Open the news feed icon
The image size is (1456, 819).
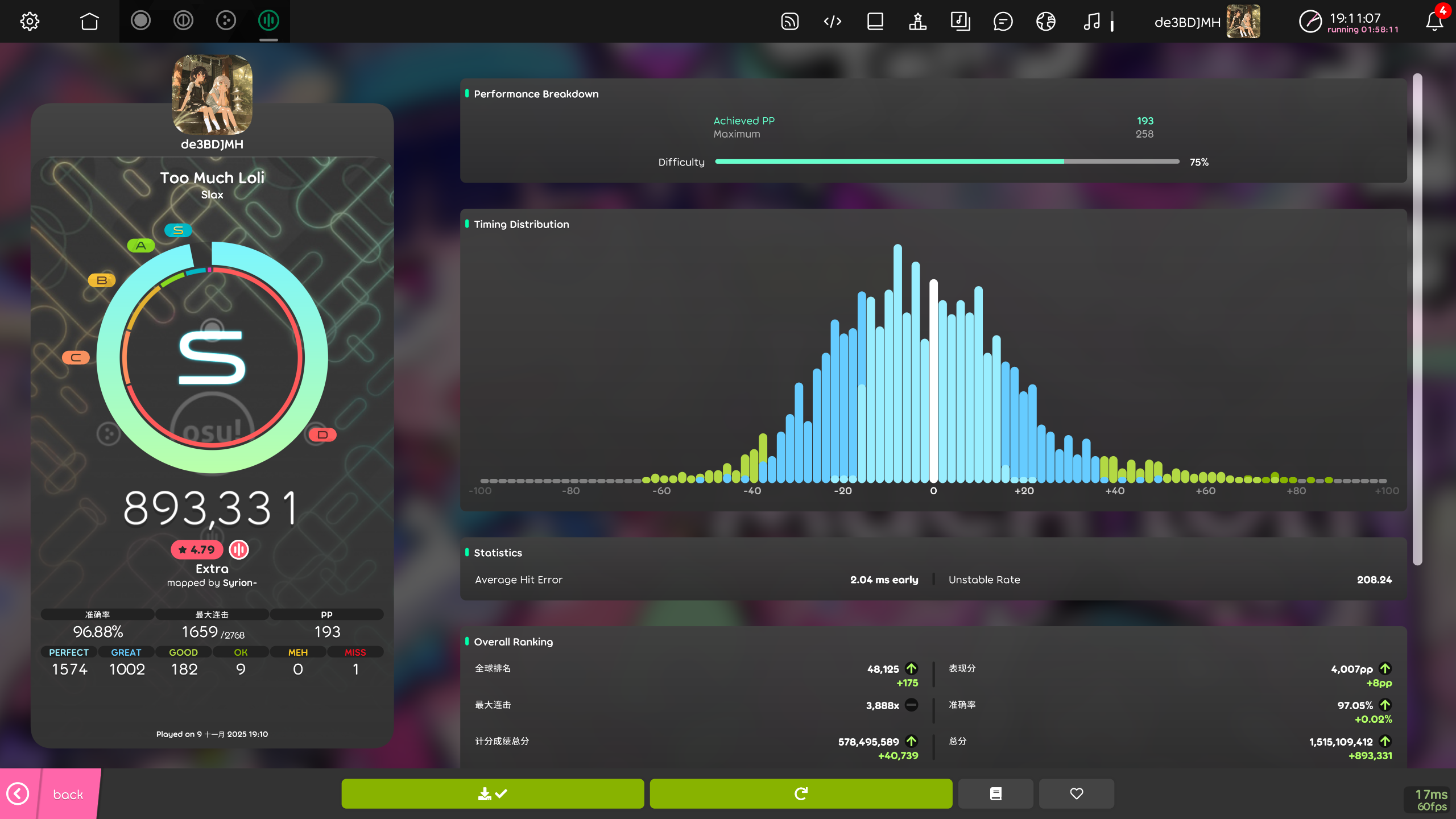coord(790,22)
